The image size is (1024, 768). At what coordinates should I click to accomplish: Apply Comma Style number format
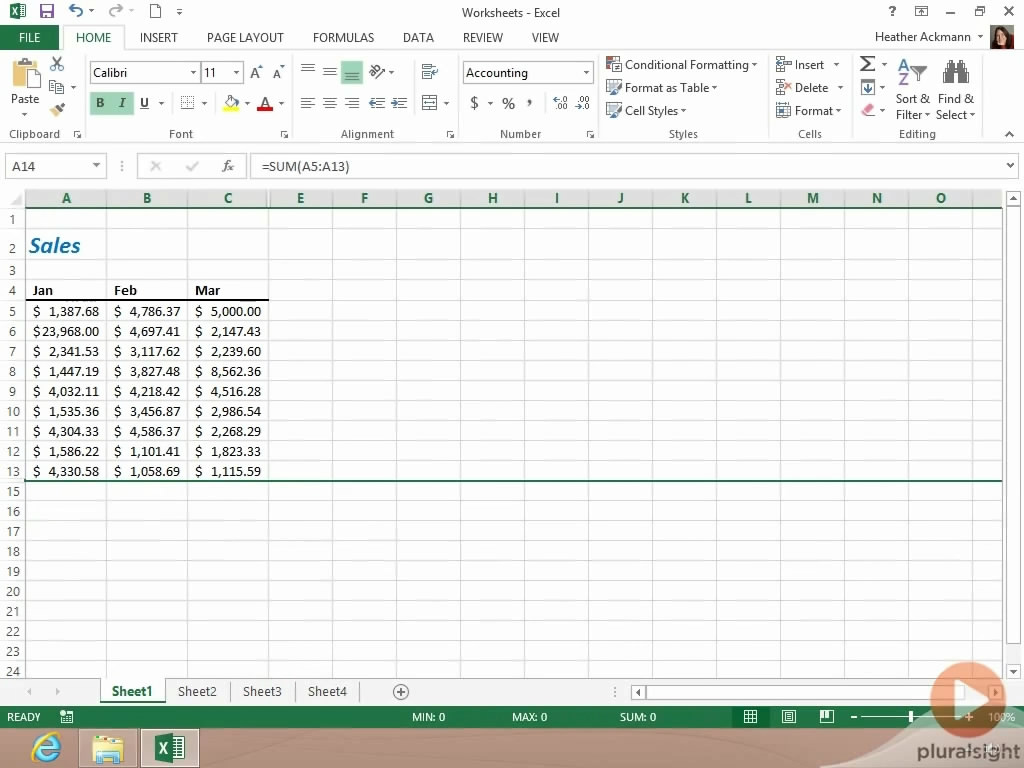click(530, 103)
